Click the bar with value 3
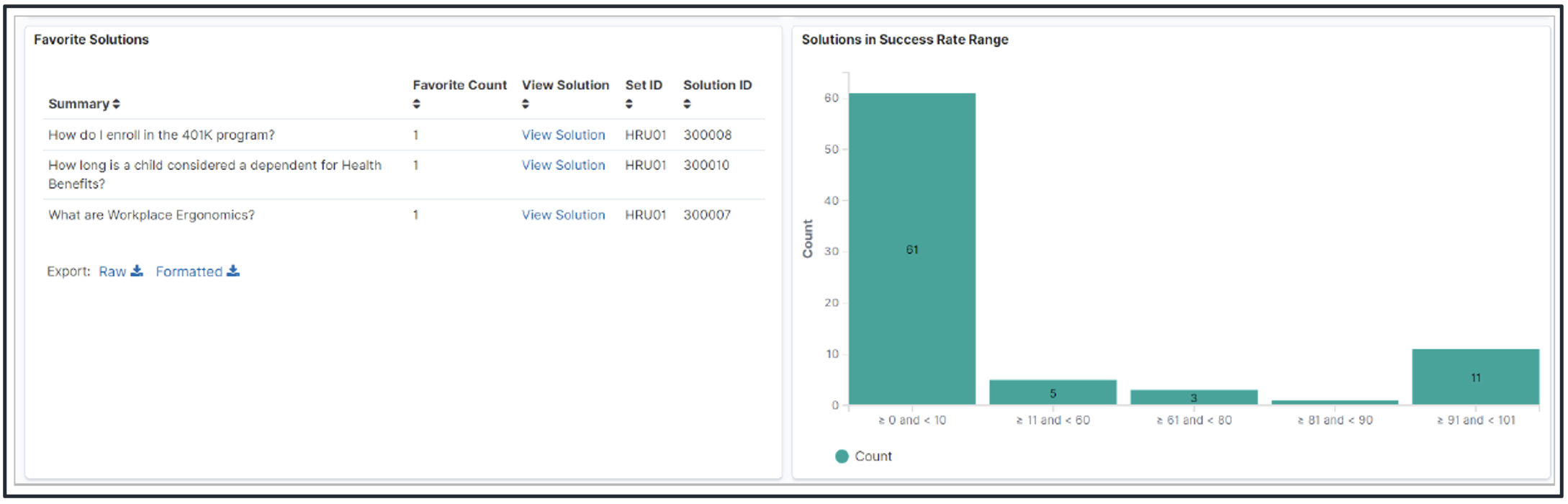This screenshot has height=504, width=1568. 1194,397
